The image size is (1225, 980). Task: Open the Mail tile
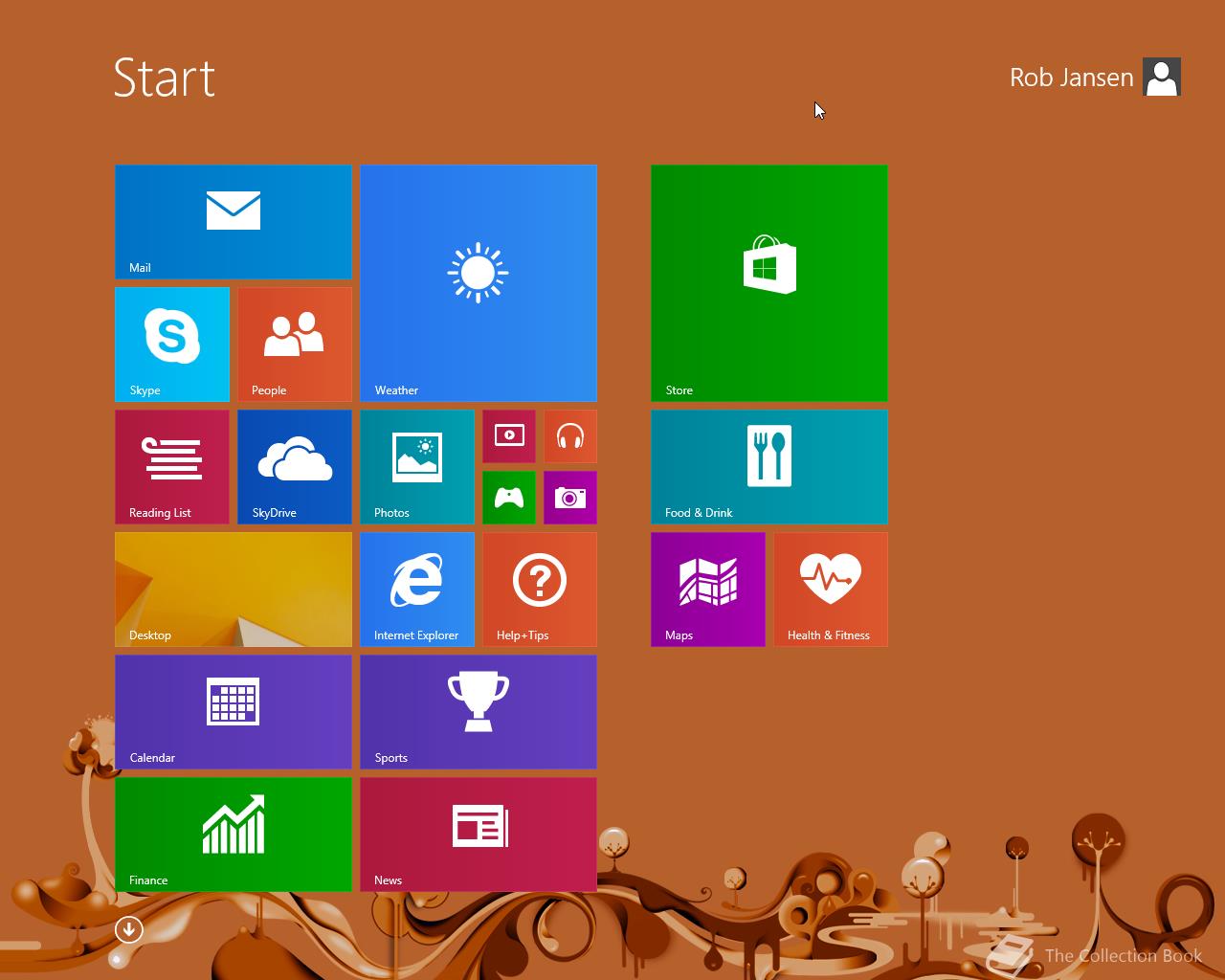coord(234,222)
